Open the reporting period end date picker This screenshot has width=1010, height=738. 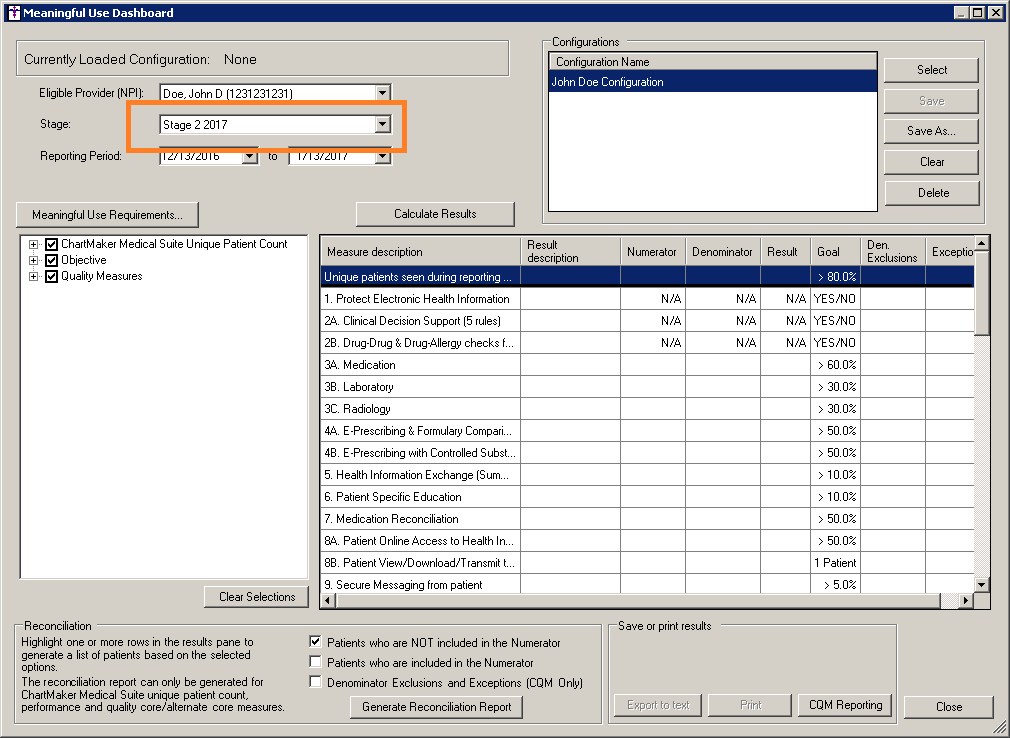(383, 156)
